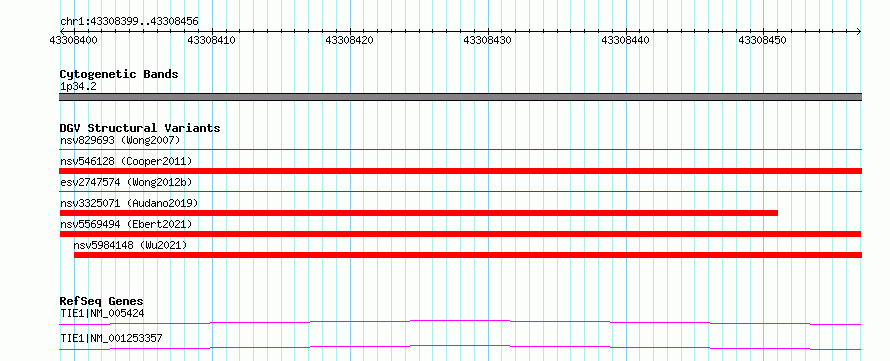Click the magenta line for TIE1|NM_001253357

[x=460, y=347]
